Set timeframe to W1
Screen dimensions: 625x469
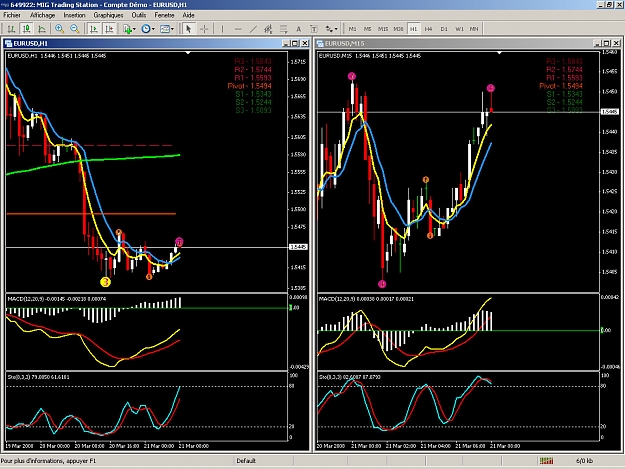point(459,29)
